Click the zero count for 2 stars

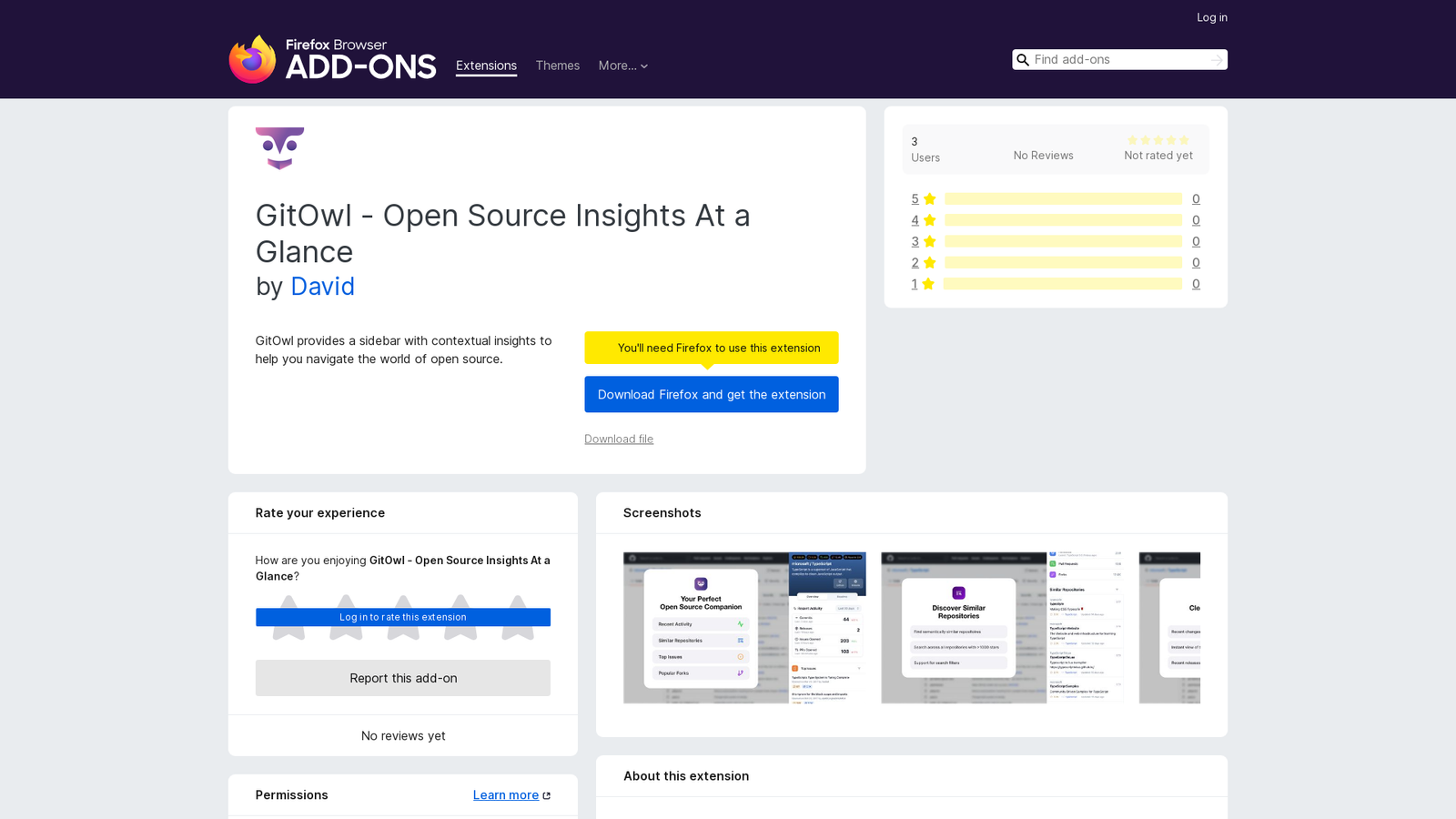coord(1196,263)
